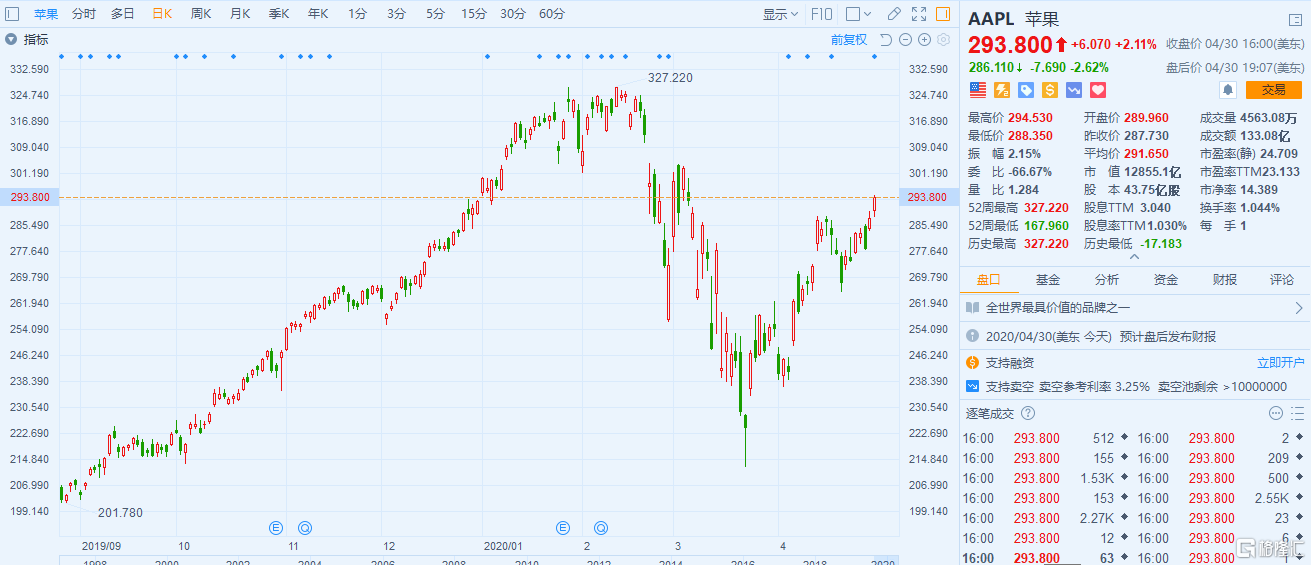Select the 年K yearly candlestick view
This screenshot has height=565, width=1311.
(x=318, y=14)
